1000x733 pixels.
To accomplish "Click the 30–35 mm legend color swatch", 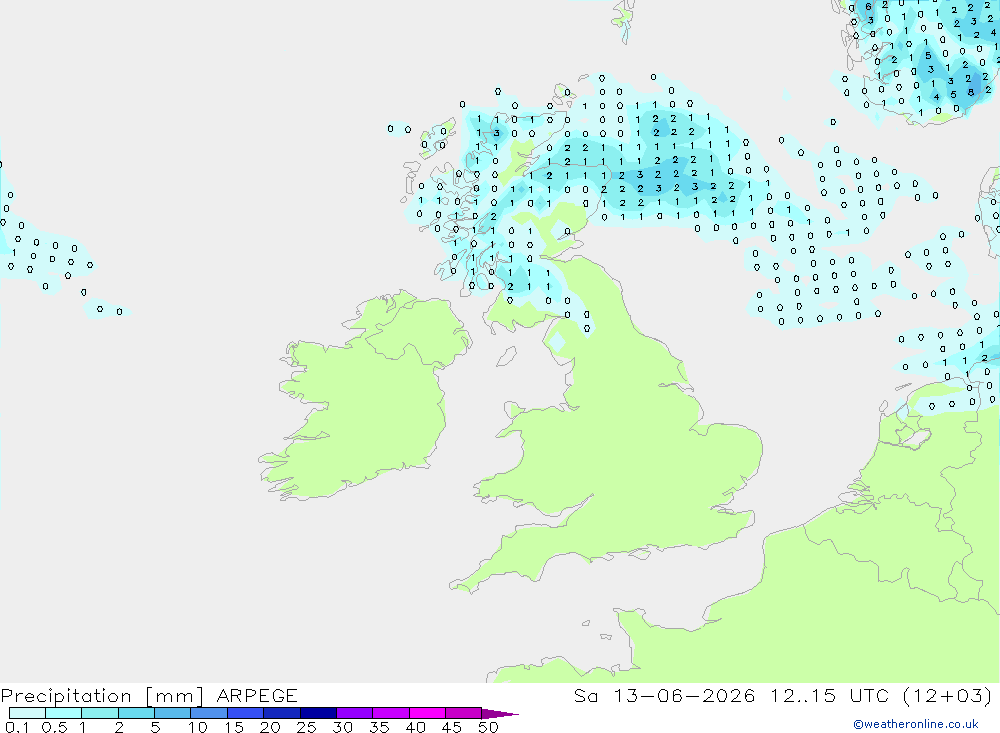I will pyautogui.click(x=355, y=713).
